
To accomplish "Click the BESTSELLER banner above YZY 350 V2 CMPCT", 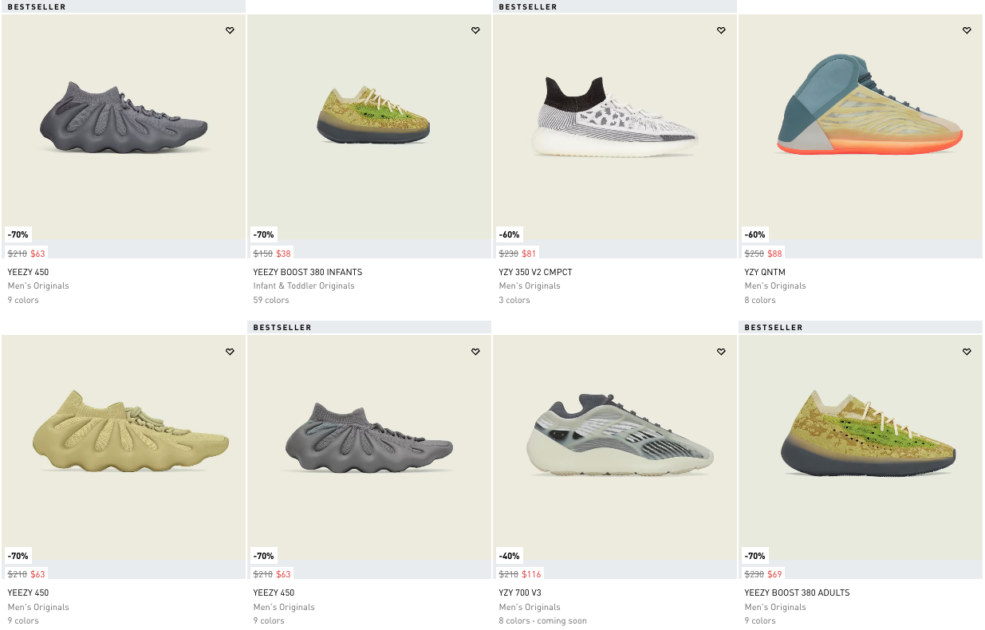I will pos(614,6).
